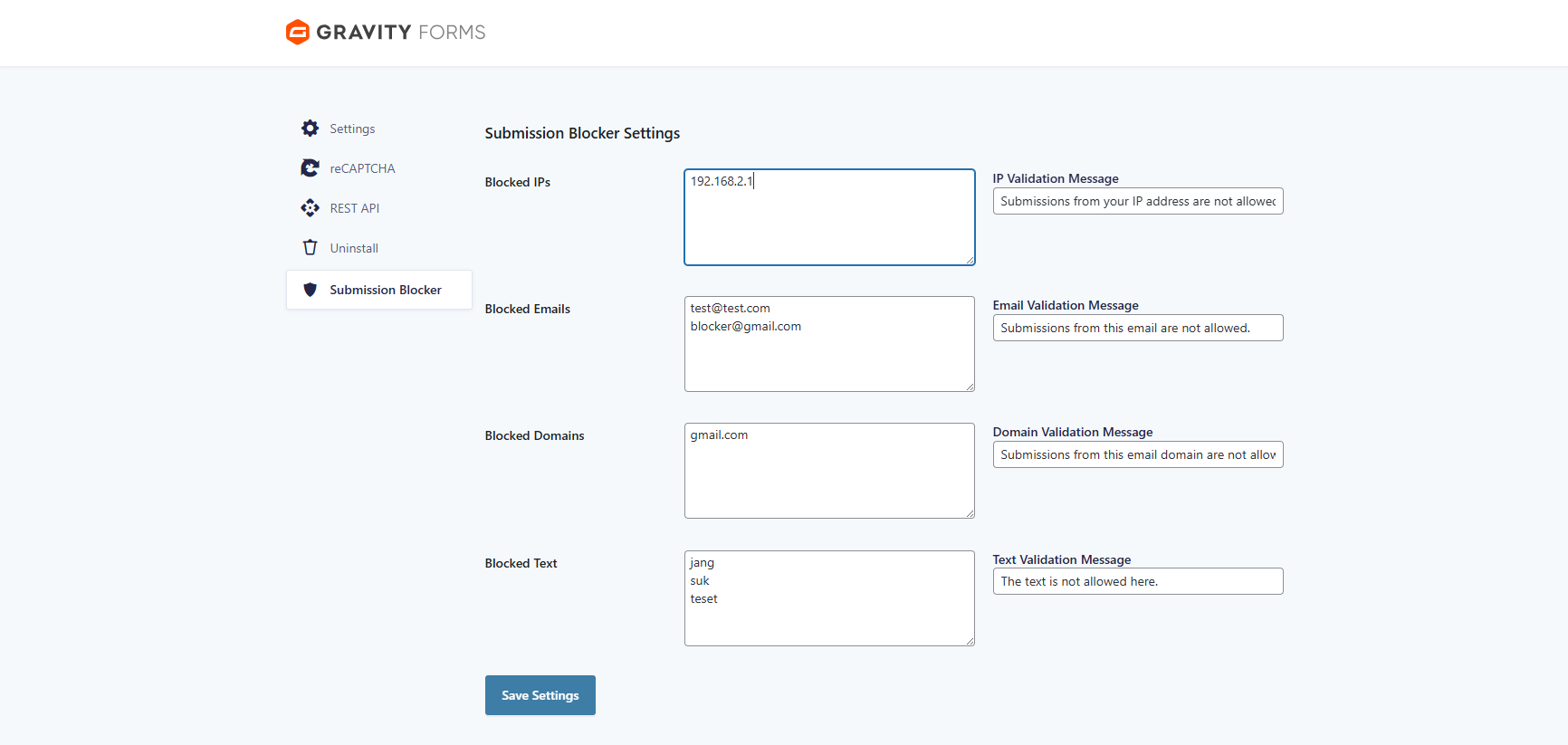Click the Blocked Domains label
This screenshot has width=1568, height=745.
(x=534, y=435)
